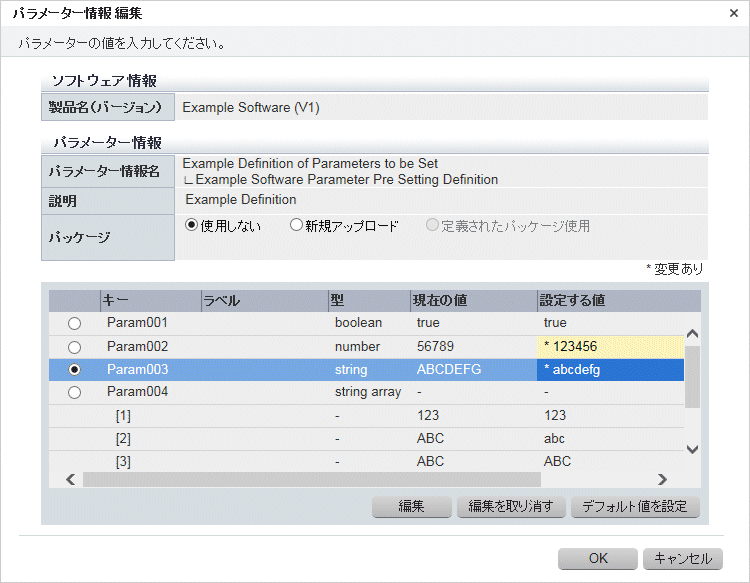Select the Param001 row radio button
Screen dimensions: 750x583
pos(75,323)
